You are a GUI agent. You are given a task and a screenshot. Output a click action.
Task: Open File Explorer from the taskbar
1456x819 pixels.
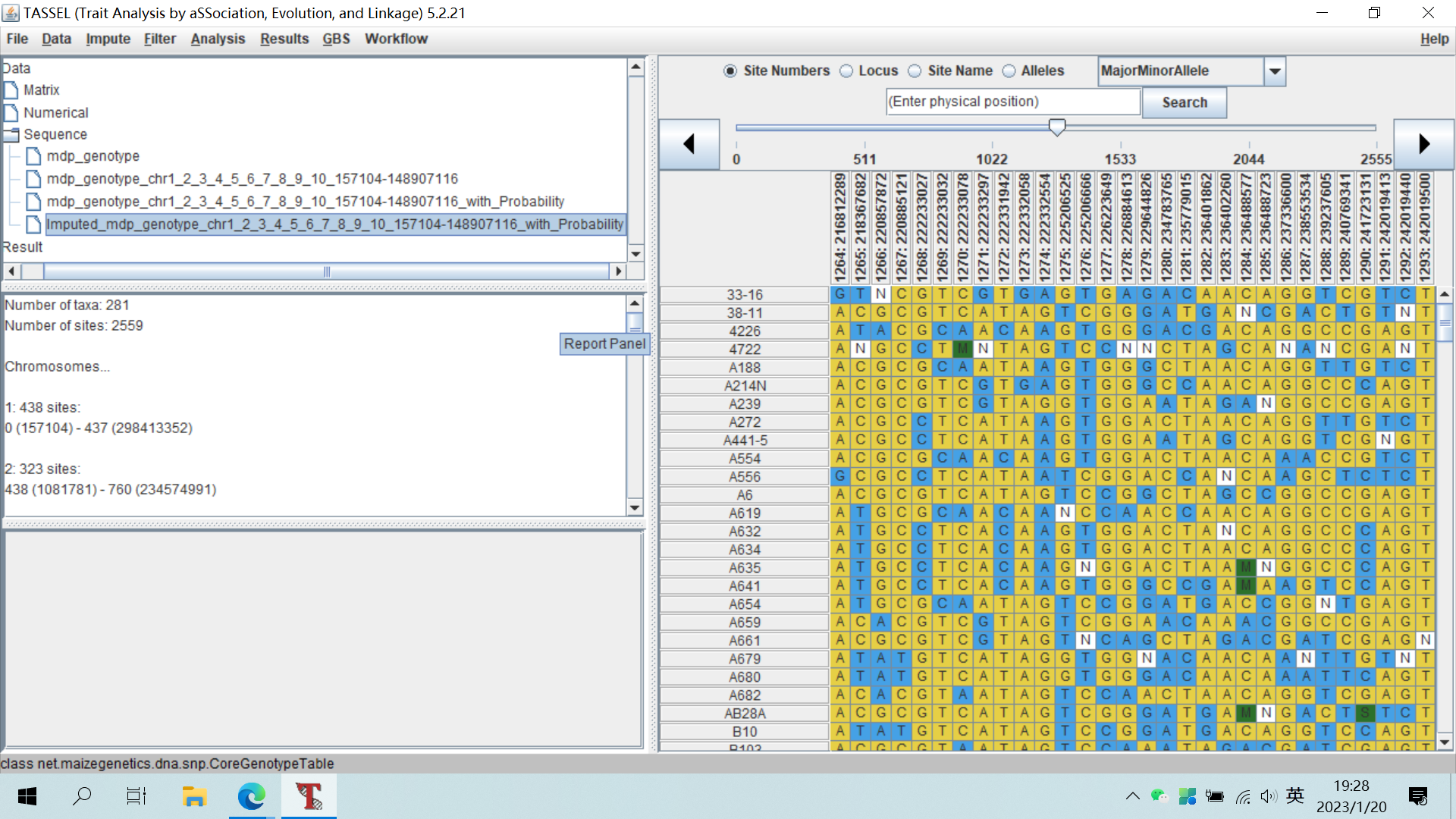194,796
